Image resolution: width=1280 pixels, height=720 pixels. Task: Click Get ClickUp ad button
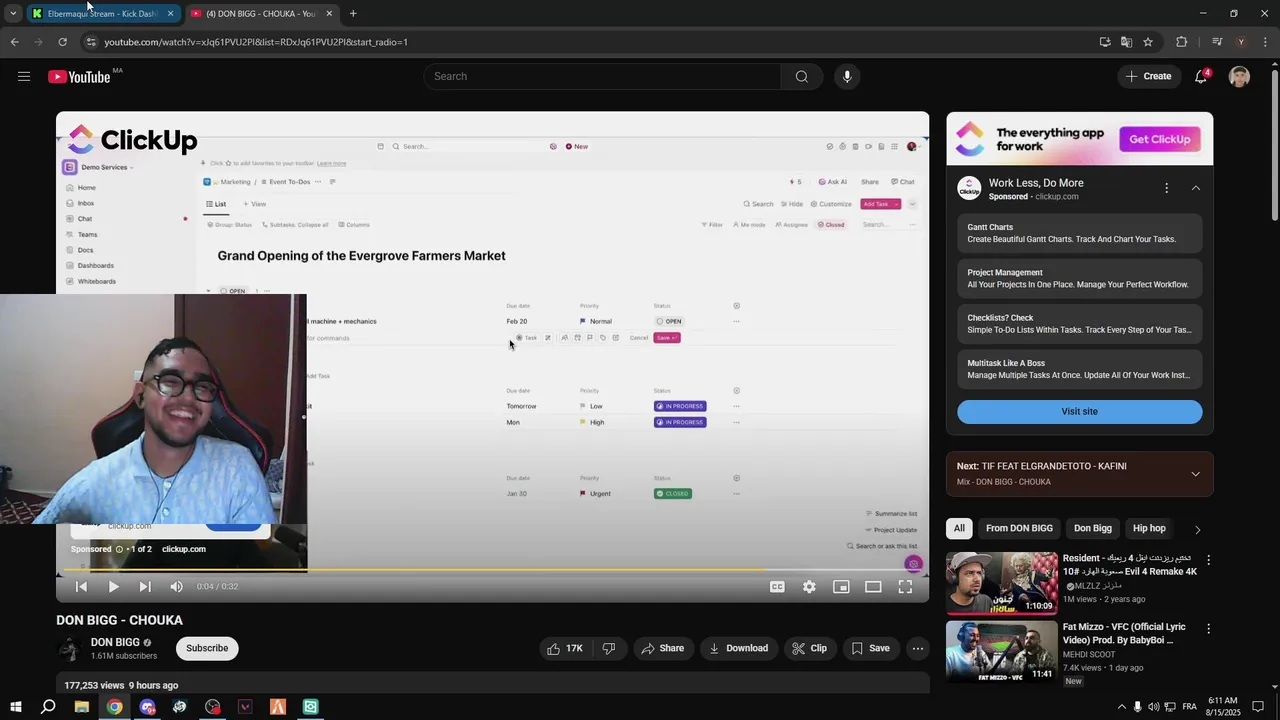(x=1160, y=139)
